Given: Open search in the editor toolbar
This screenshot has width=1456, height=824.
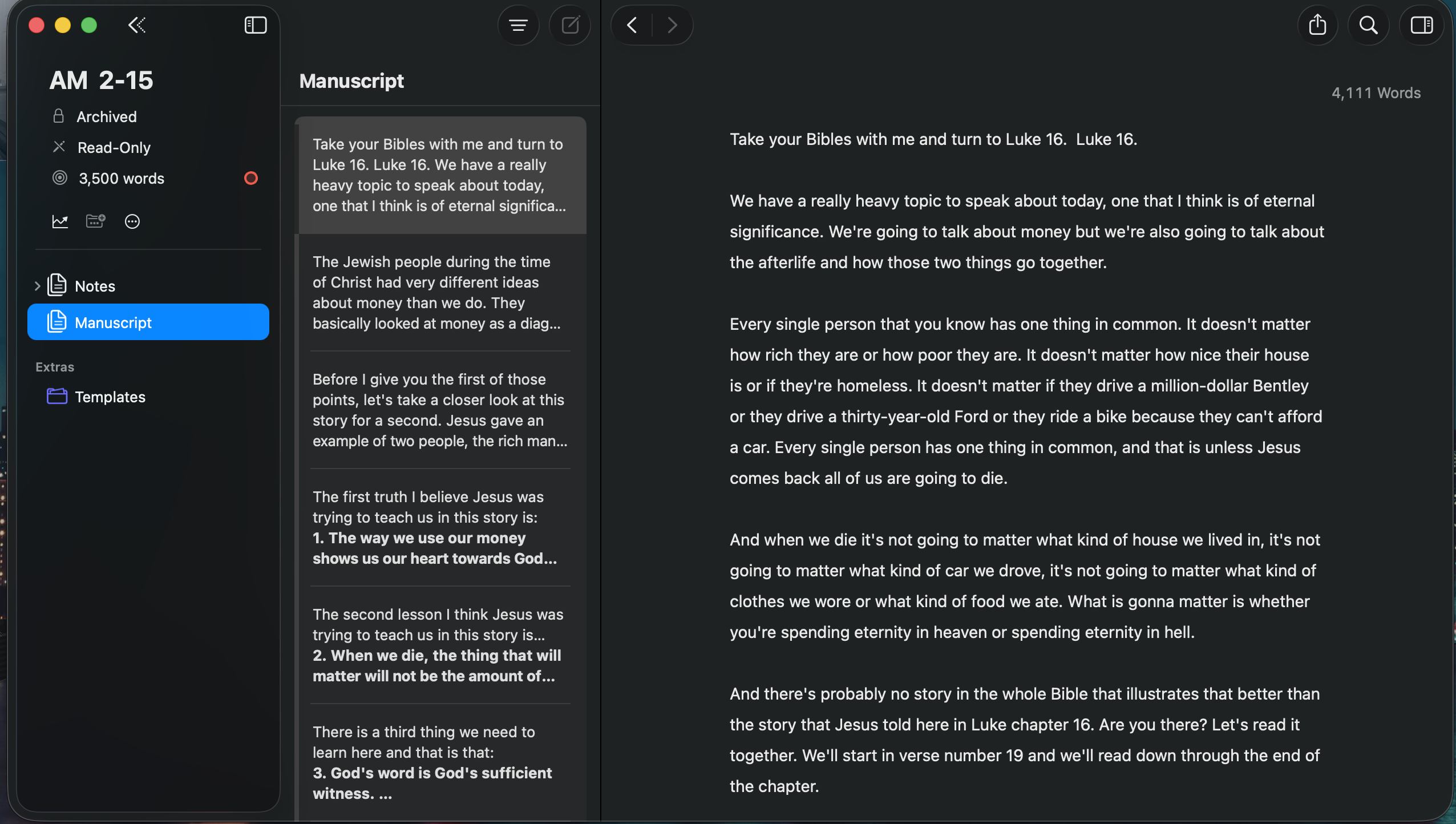Looking at the screenshot, I should coord(1368,25).
